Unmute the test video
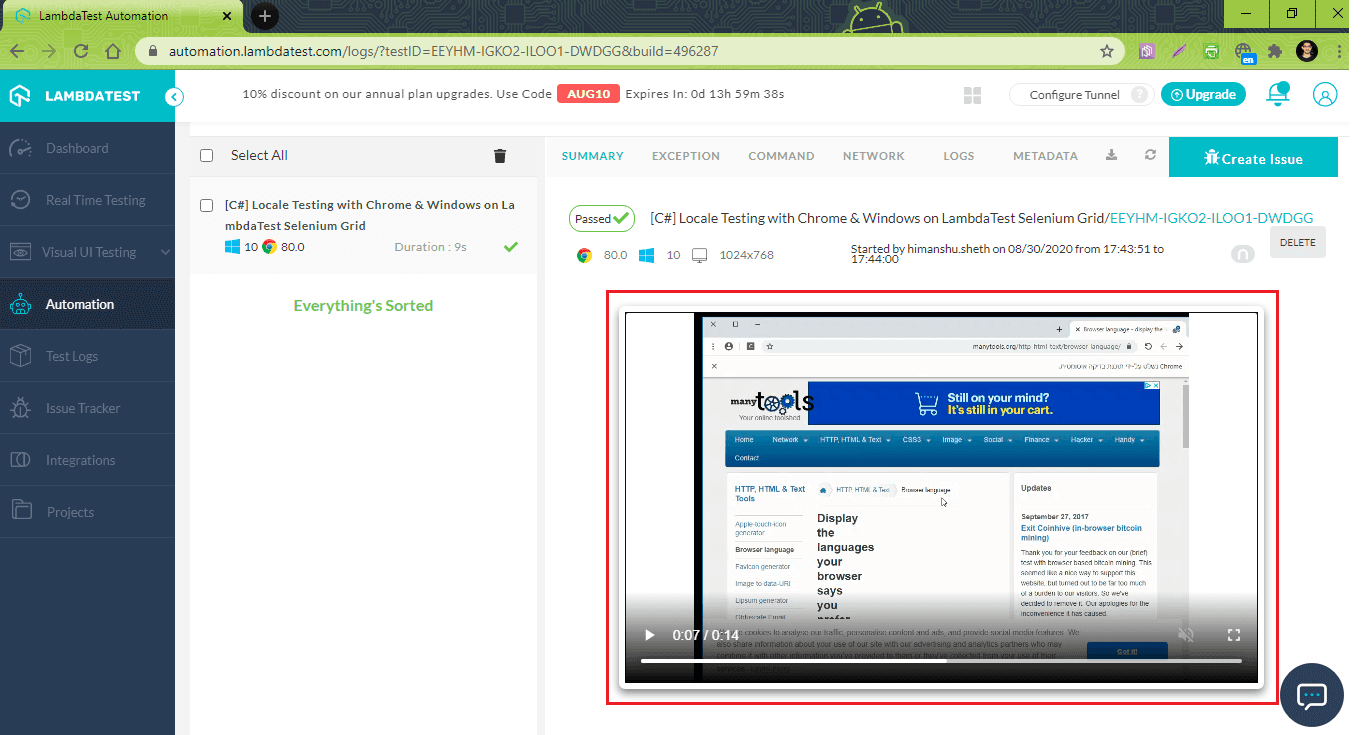Image resolution: width=1366 pixels, height=735 pixels. 1186,635
